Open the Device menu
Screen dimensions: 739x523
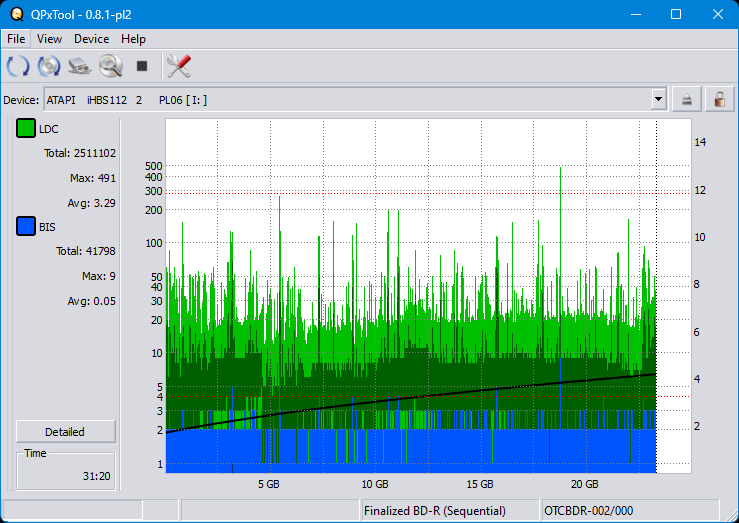pyautogui.click(x=91, y=39)
